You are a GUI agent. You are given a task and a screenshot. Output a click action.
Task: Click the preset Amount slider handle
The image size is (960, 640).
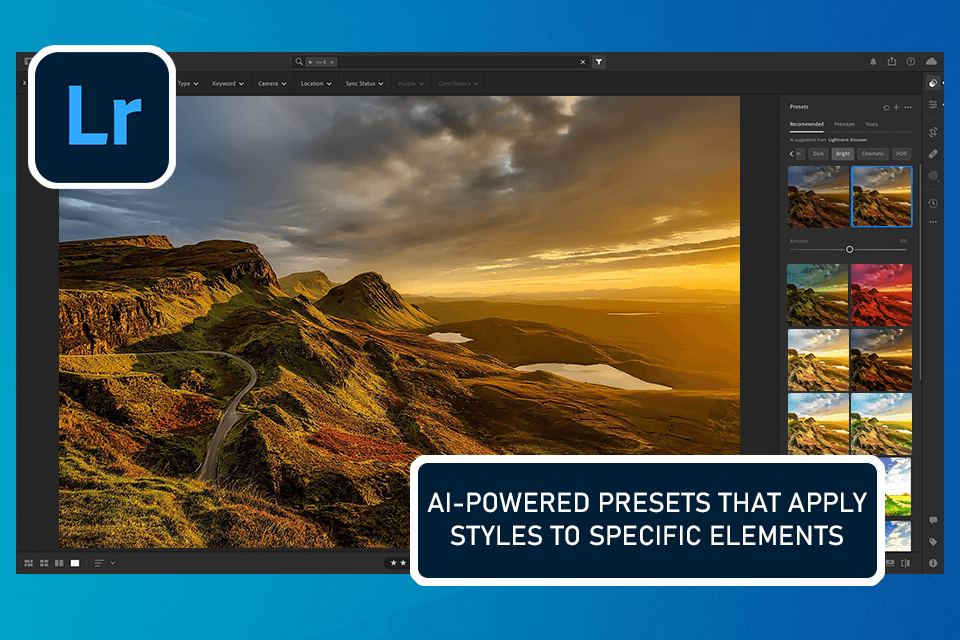[x=849, y=249]
